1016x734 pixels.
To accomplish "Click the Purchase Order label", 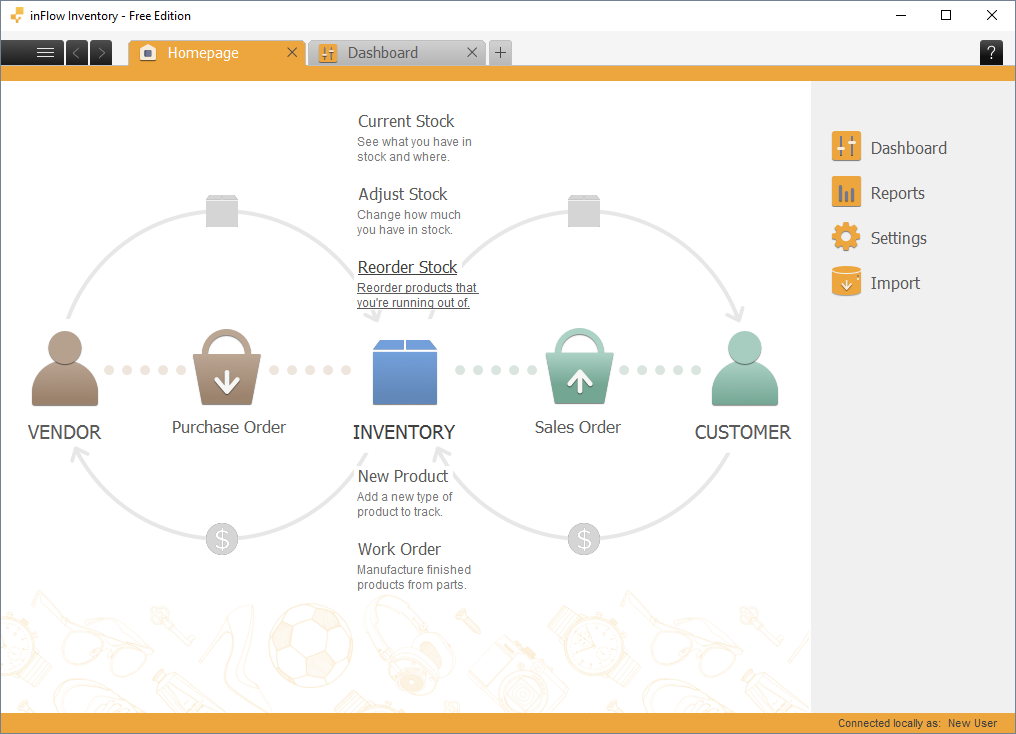I will click(229, 428).
